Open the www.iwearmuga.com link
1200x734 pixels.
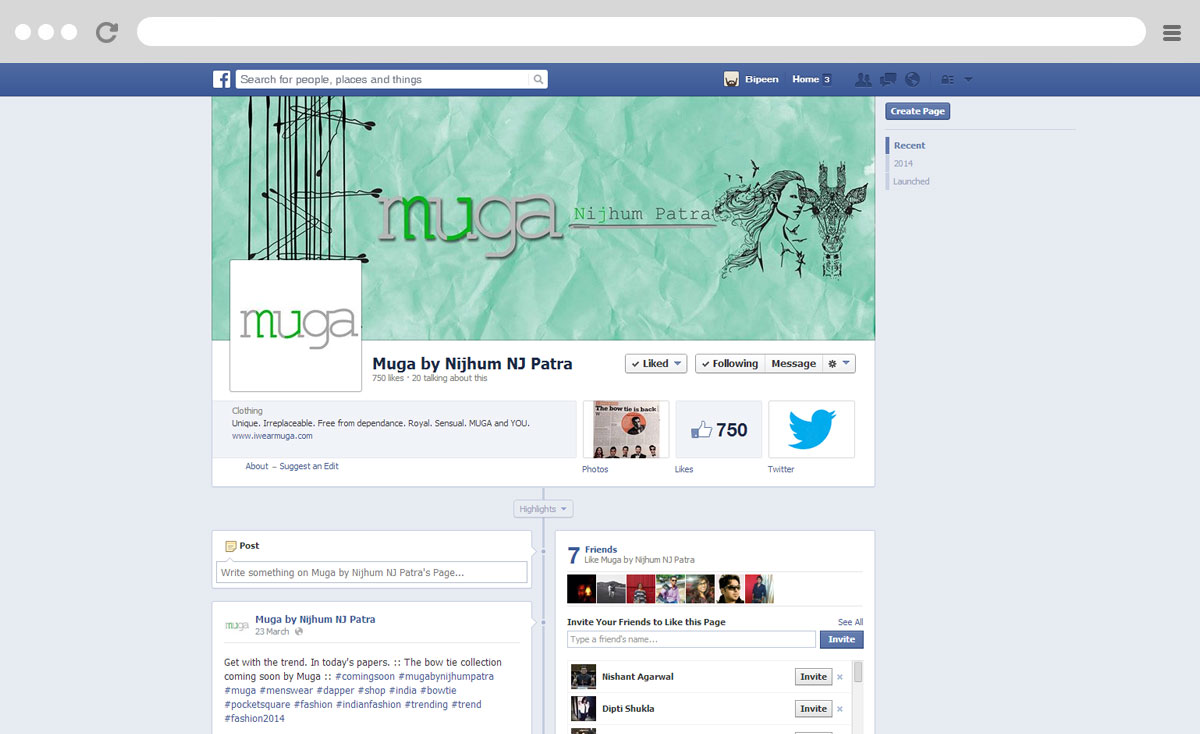(x=272, y=436)
